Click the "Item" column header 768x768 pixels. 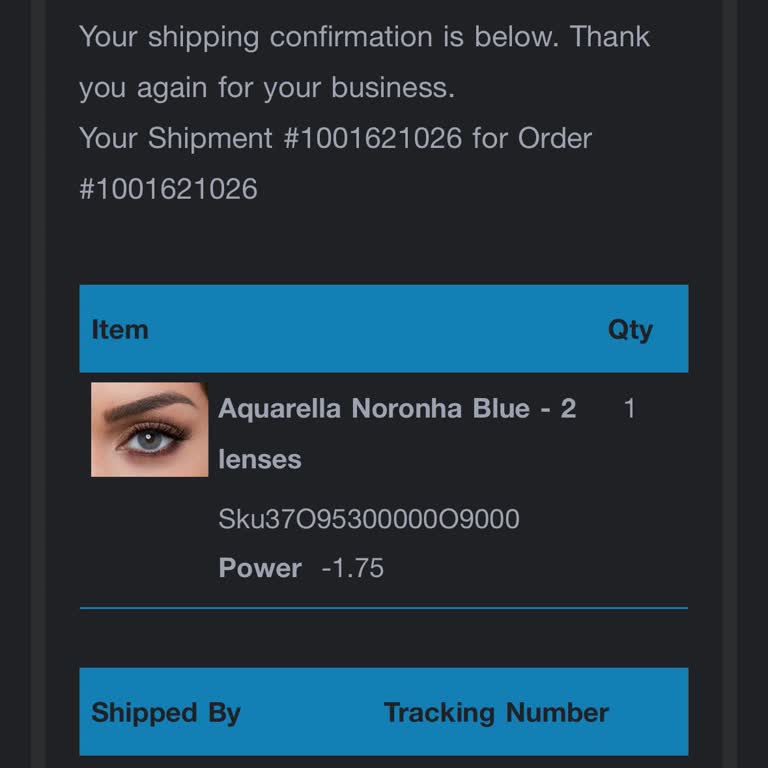[120, 330]
